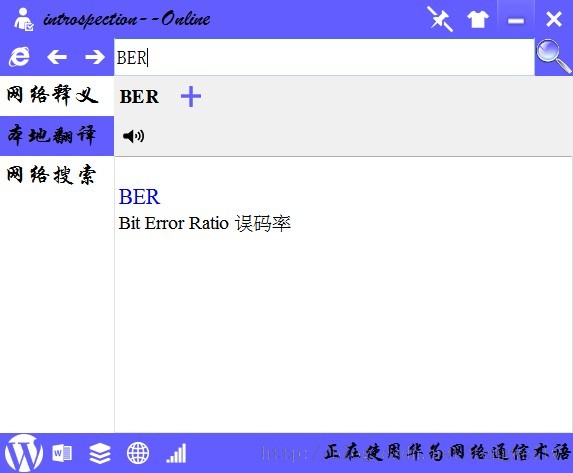Open the WordPress icon in bottom bar

pyautogui.click(x=23, y=453)
